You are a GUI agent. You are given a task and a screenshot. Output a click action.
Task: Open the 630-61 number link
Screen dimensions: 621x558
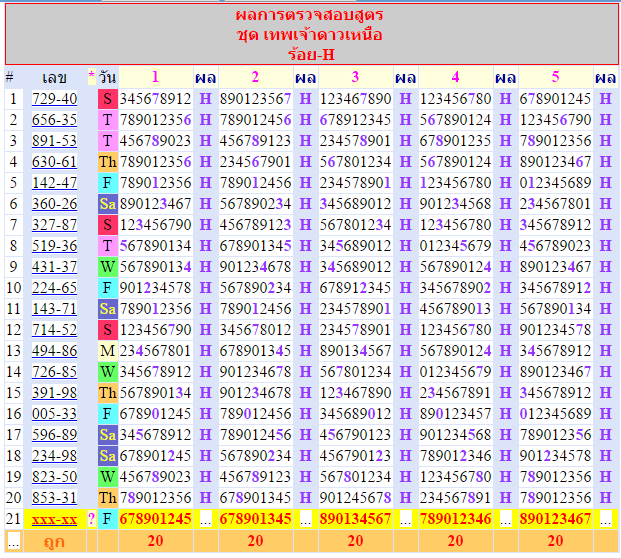point(54,162)
